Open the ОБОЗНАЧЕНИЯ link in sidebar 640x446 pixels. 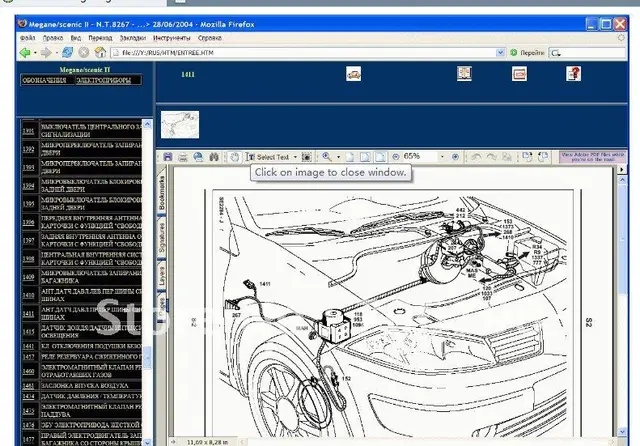[x=44, y=80]
